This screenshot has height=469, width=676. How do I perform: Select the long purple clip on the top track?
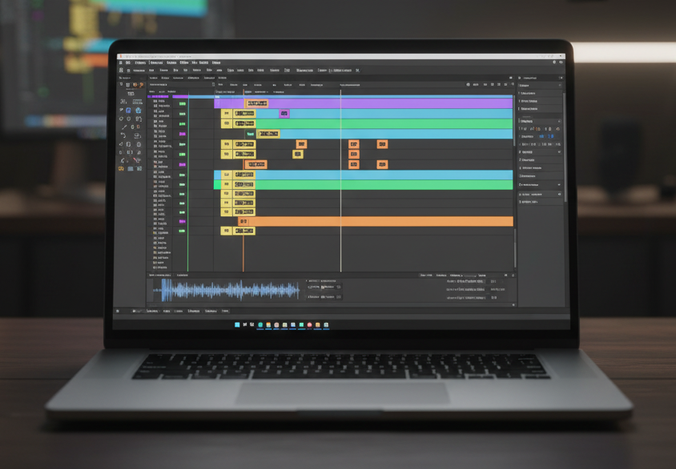coord(400,102)
